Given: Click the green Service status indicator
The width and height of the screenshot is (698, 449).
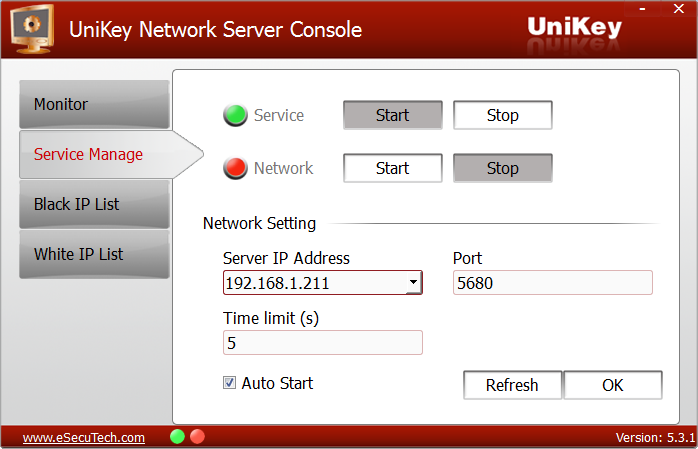Looking at the screenshot, I should point(235,115).
